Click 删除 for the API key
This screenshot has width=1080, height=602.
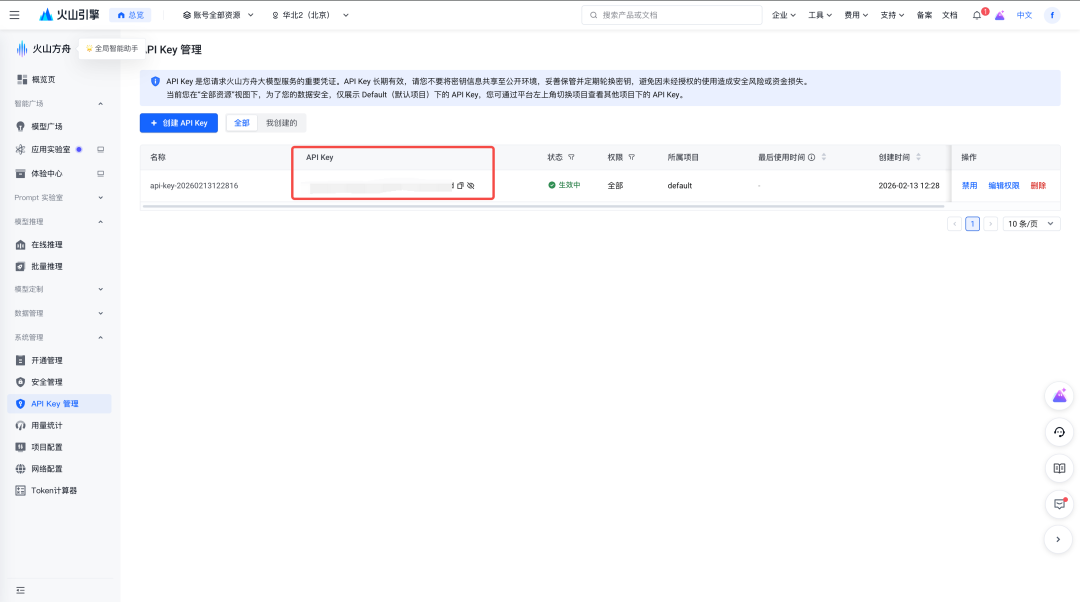[x=1038, y=185]
